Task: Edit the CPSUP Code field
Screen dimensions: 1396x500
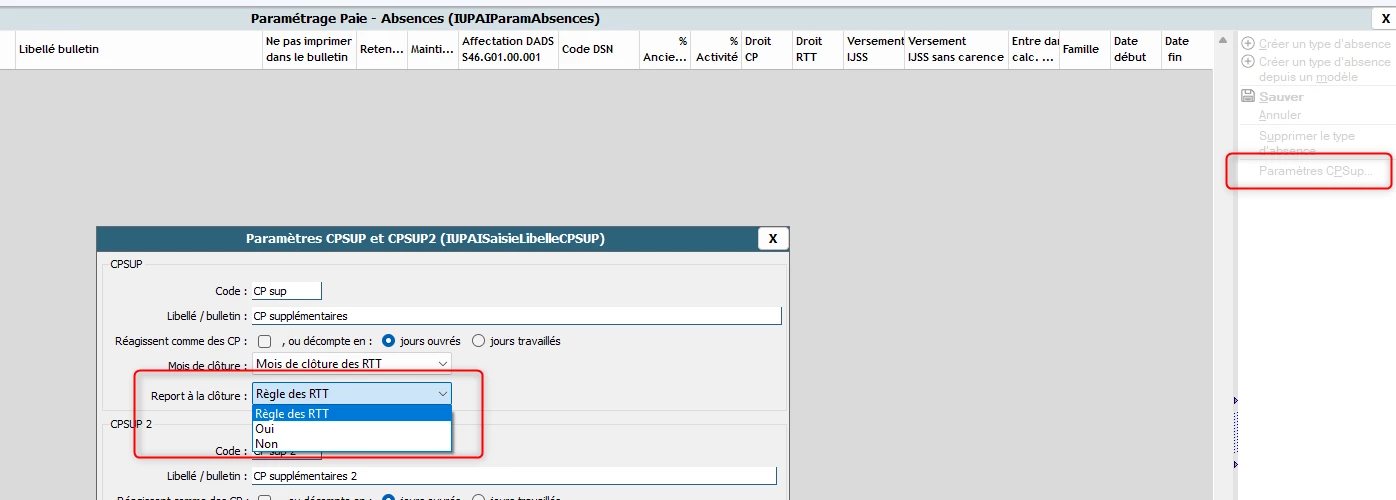Action: [287, 291]
